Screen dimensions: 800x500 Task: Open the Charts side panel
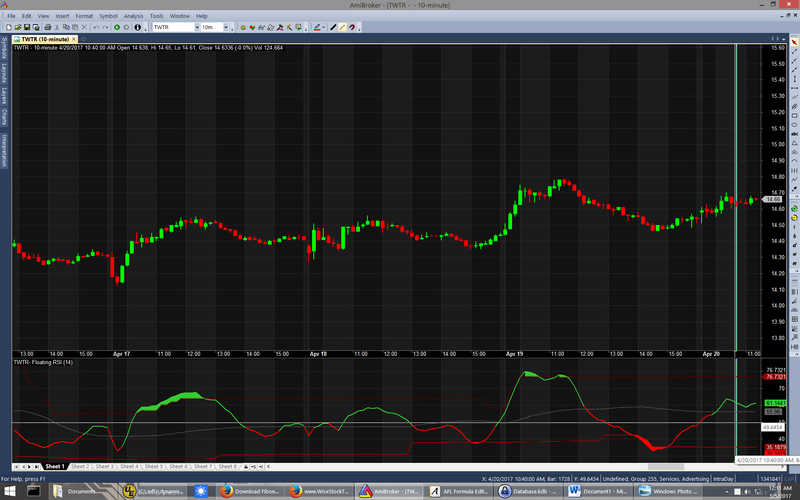coord(4,117)
